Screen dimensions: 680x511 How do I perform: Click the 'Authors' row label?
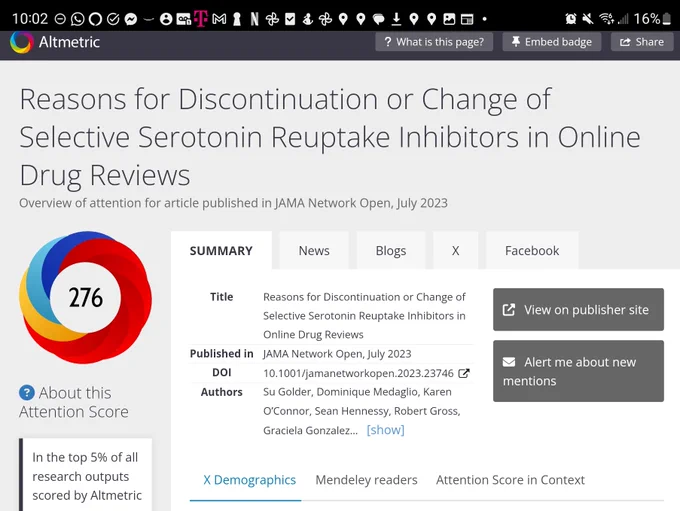pyautogui.click(x=222, y=392)
